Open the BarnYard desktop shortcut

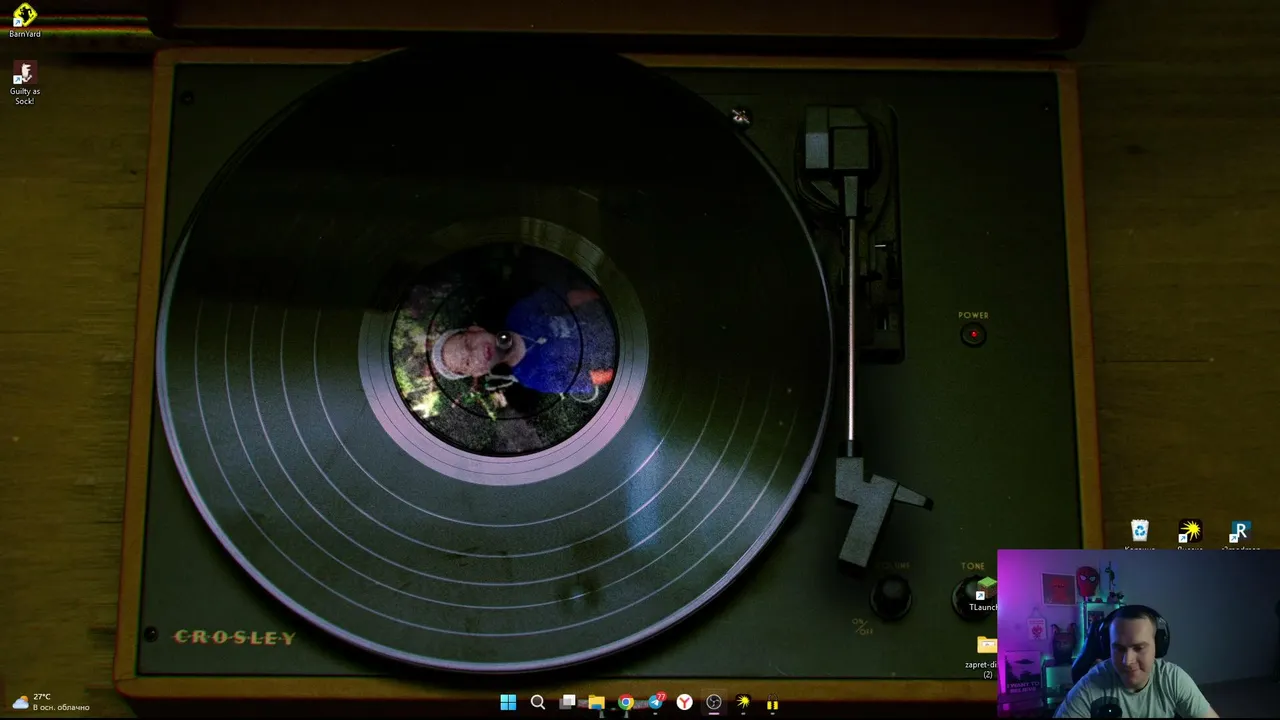coord(25,20)
